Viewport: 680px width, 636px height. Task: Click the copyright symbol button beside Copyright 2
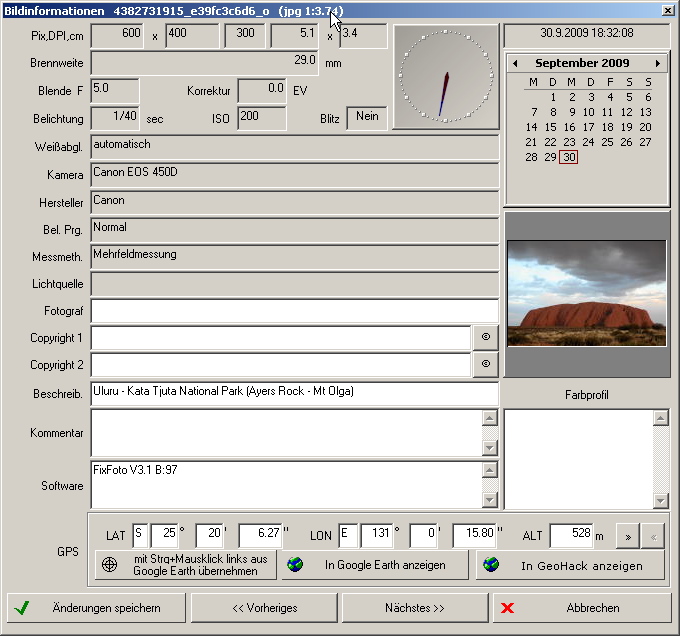pos(486,364)
